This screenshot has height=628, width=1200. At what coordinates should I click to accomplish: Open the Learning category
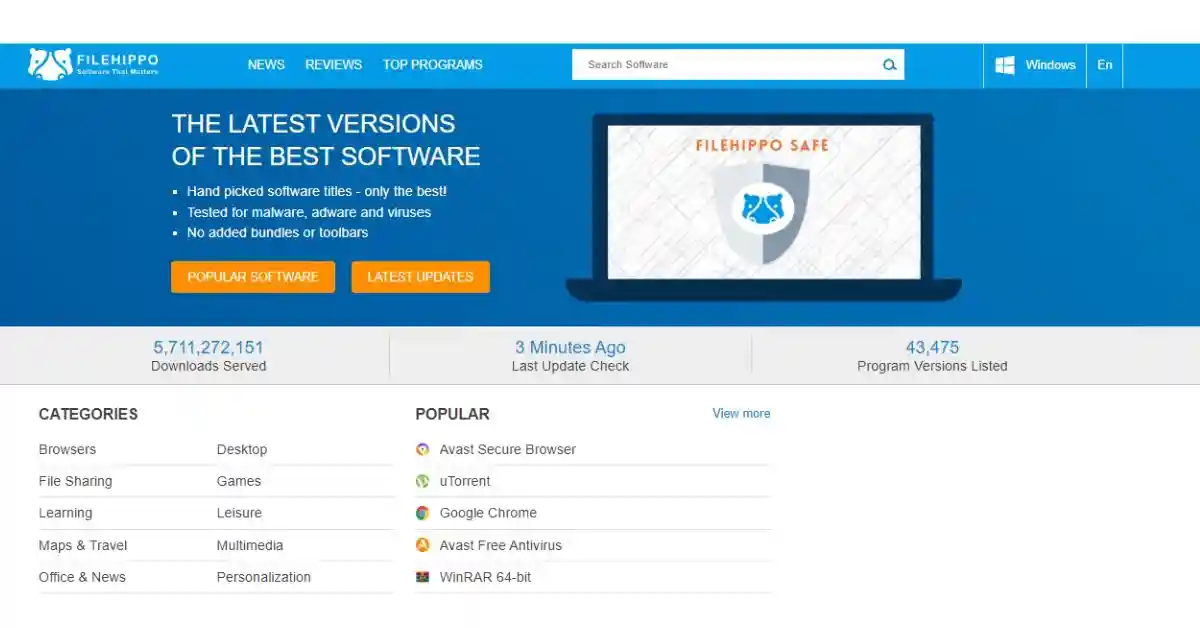point(66,513)
